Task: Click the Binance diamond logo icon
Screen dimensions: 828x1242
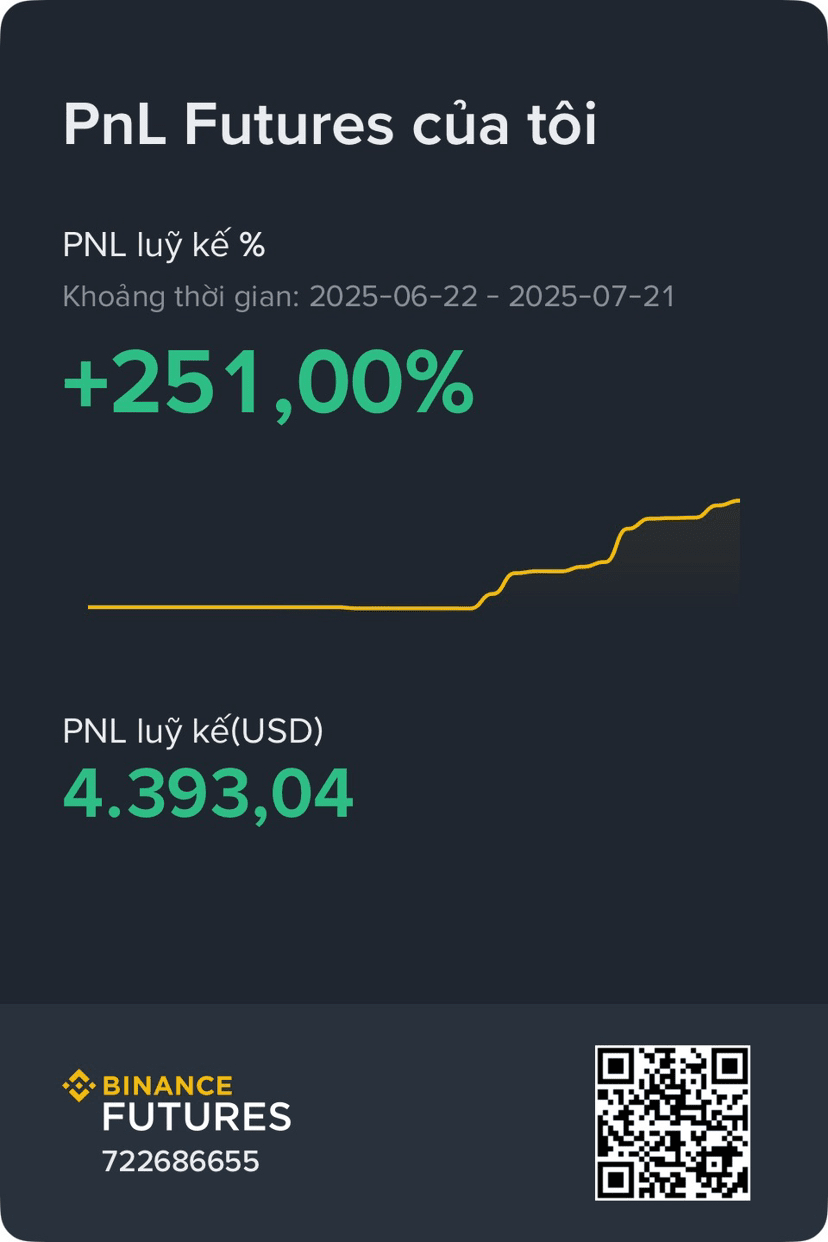Action: click(x=79, y=1085)
